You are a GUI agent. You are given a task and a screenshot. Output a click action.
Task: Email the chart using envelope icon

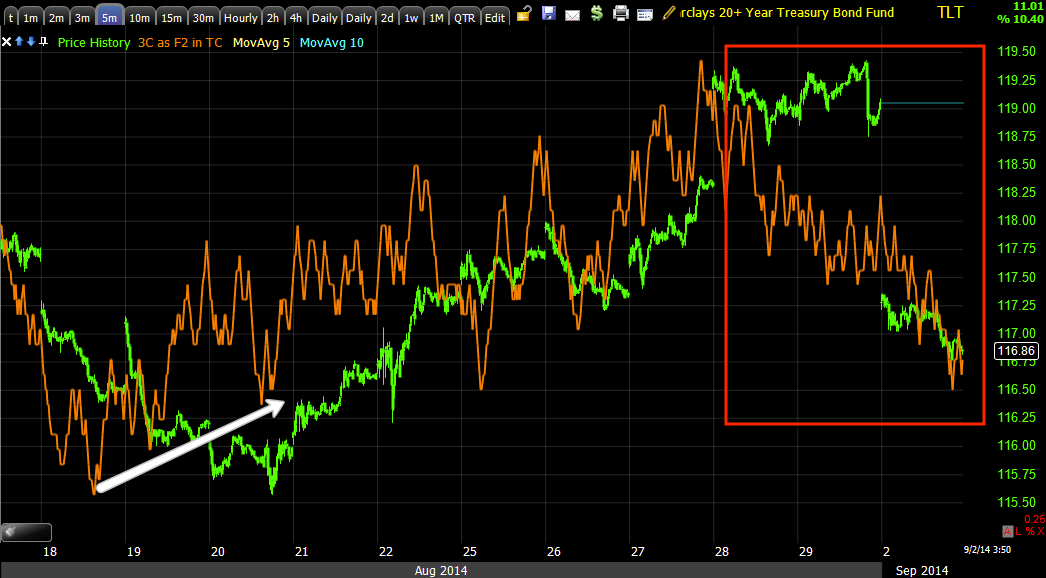tap(572, 15)
